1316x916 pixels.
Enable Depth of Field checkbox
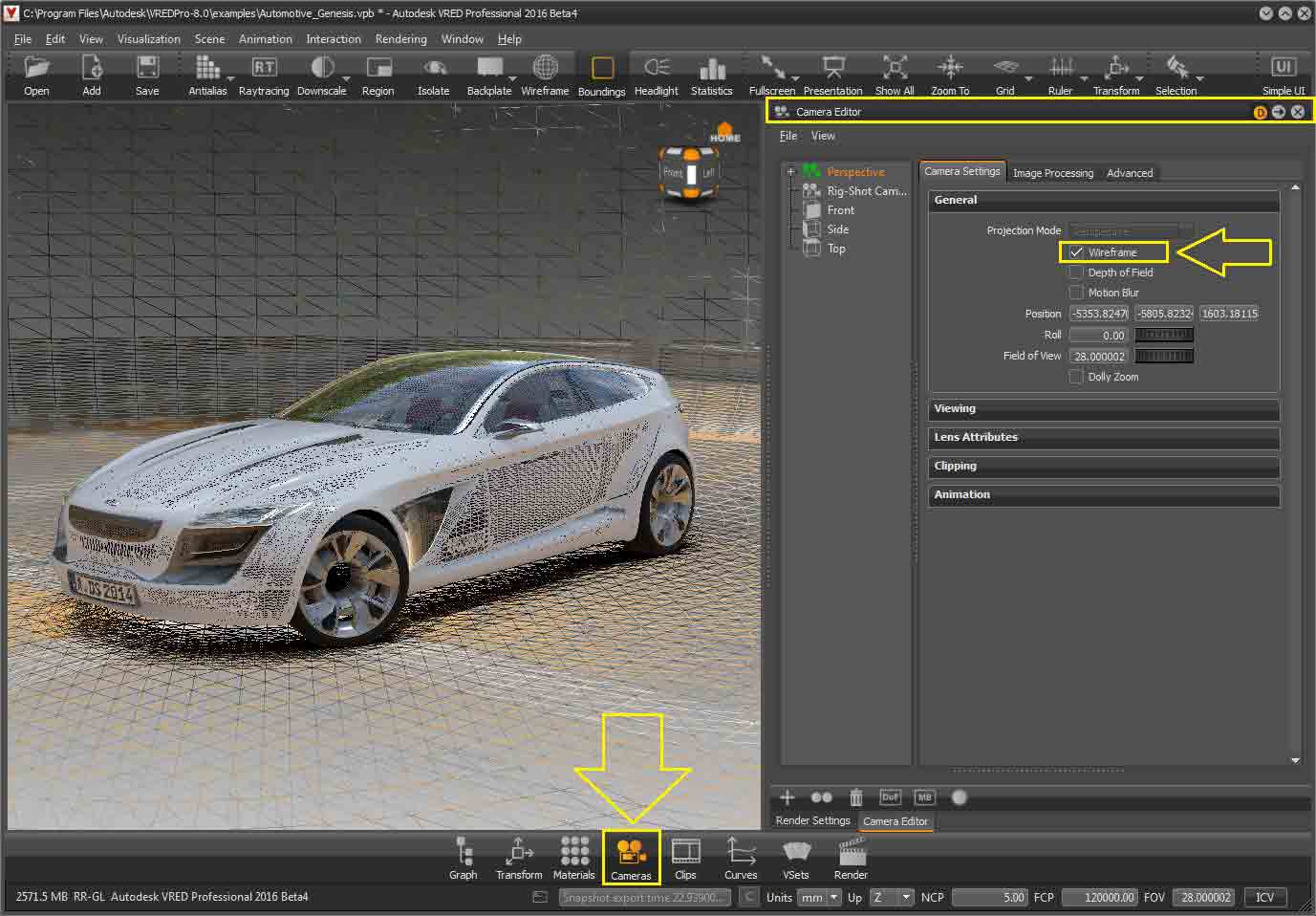[x=1076, y=272]
